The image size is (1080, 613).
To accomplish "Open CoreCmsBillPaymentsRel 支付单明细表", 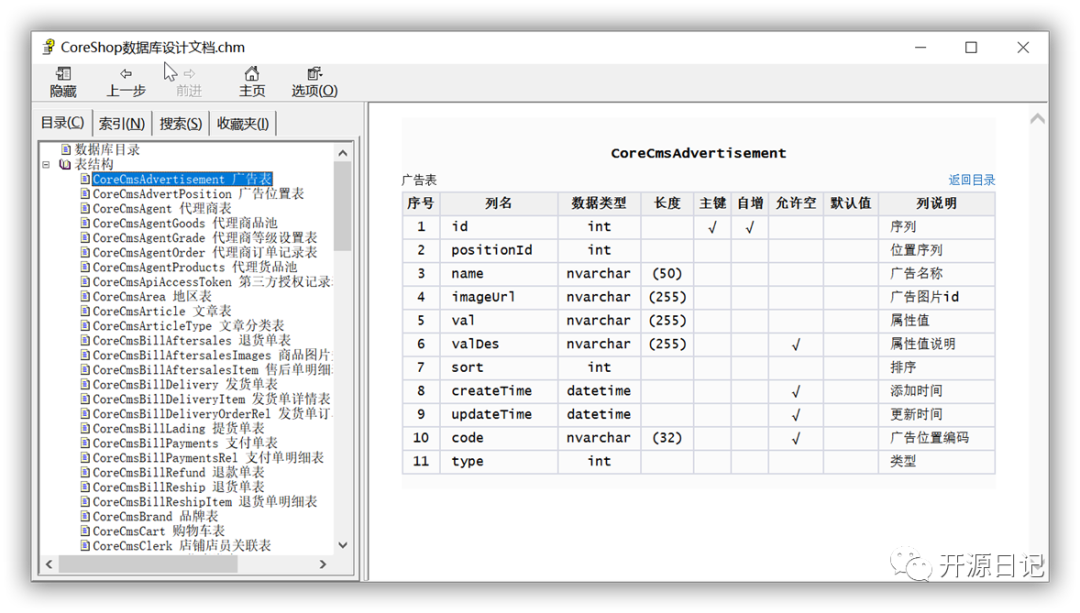I will (x=208, y=457).
